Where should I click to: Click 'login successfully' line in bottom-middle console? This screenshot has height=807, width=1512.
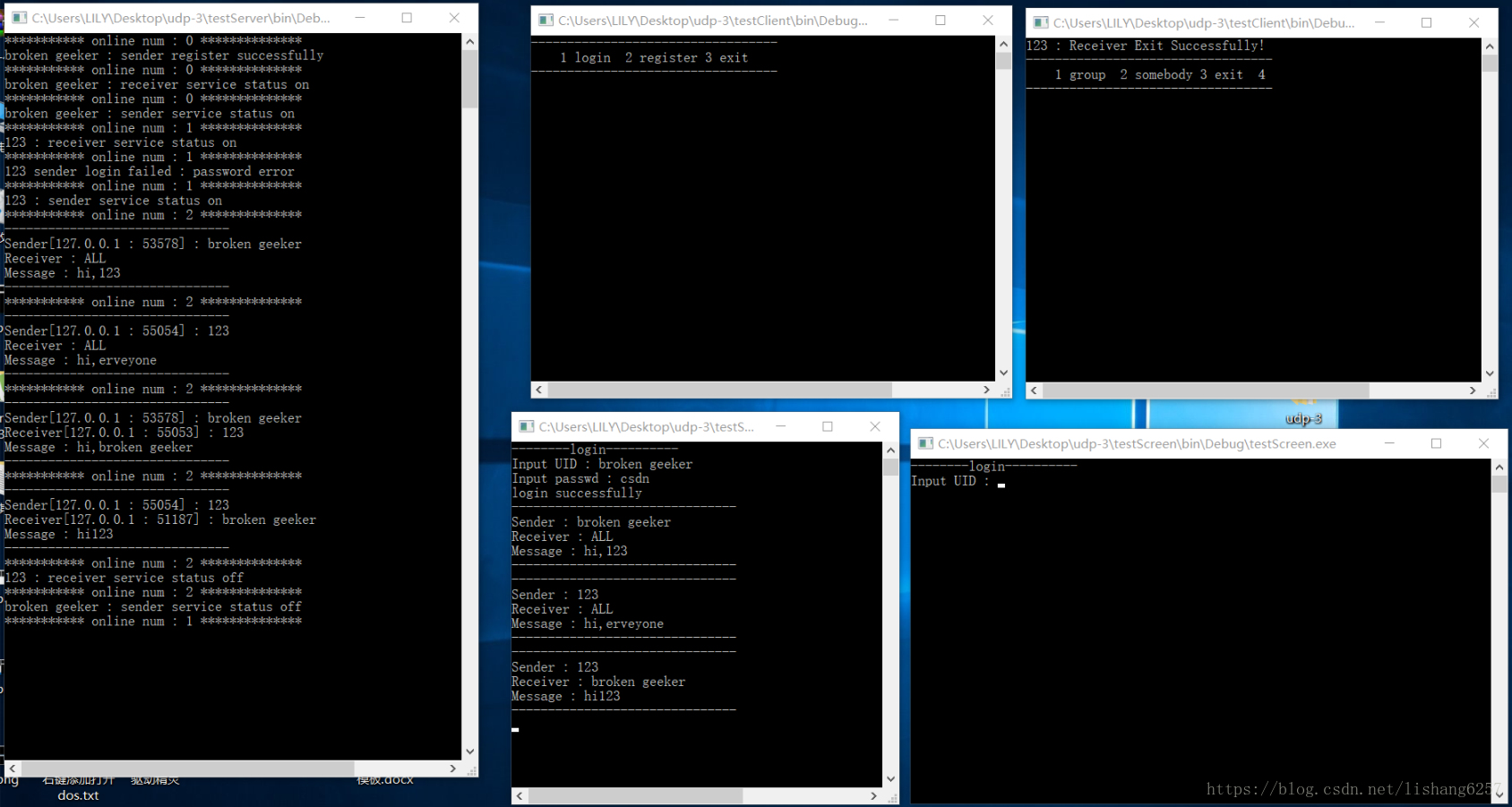click(x=577, y=494)
